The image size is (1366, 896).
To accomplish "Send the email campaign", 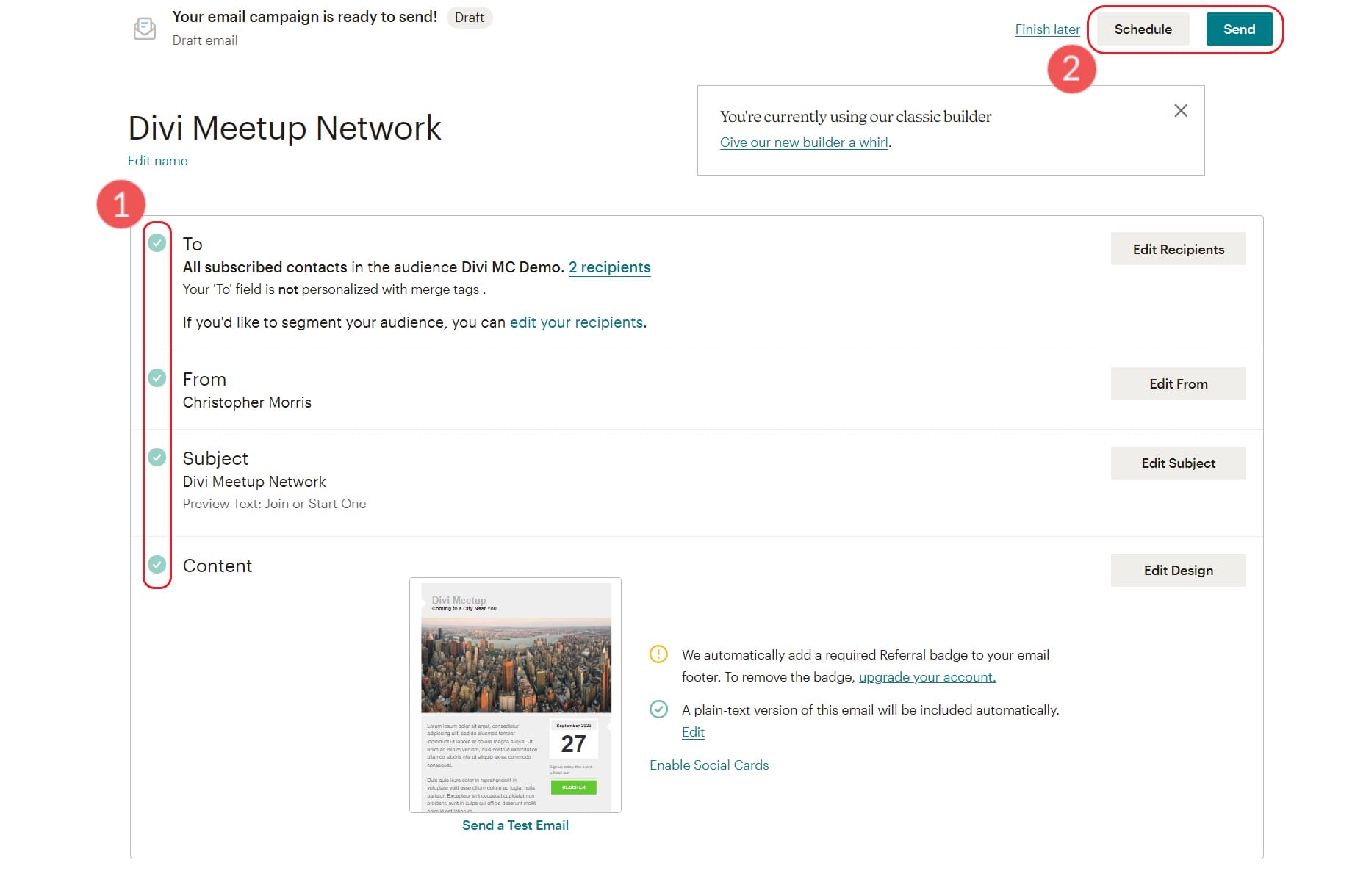I will click(1239, 29).
